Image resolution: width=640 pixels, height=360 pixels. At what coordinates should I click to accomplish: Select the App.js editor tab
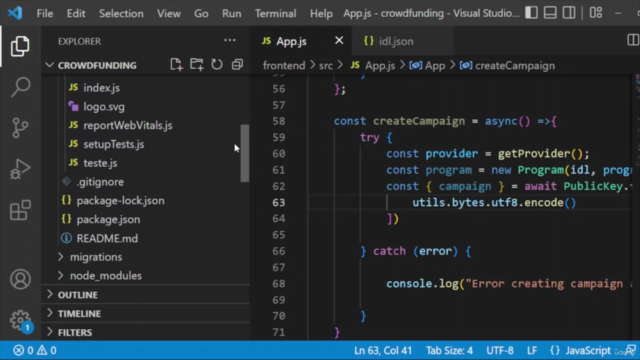[x=291, y=41]
